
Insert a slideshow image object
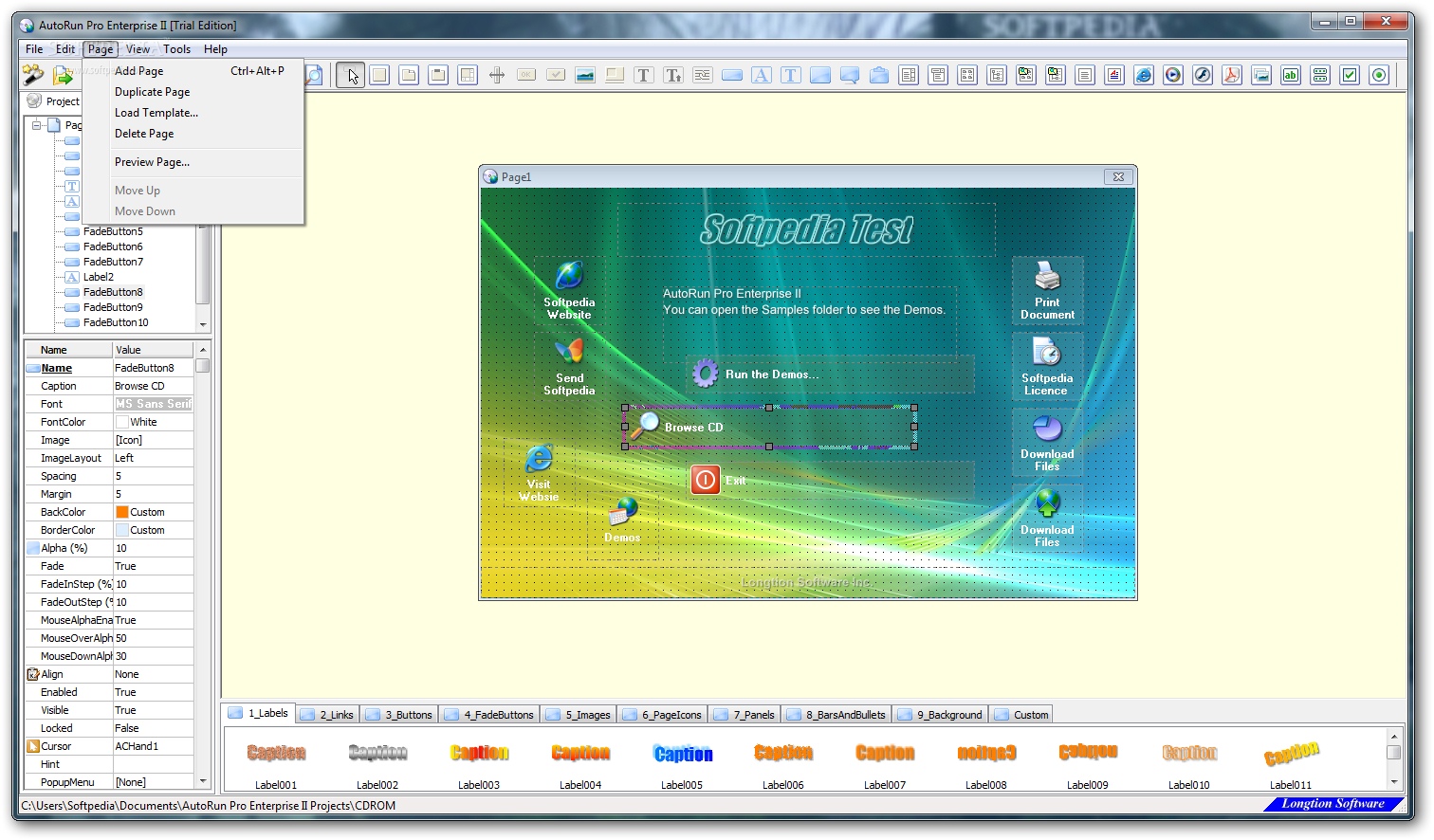click(x=1261, y=75)
